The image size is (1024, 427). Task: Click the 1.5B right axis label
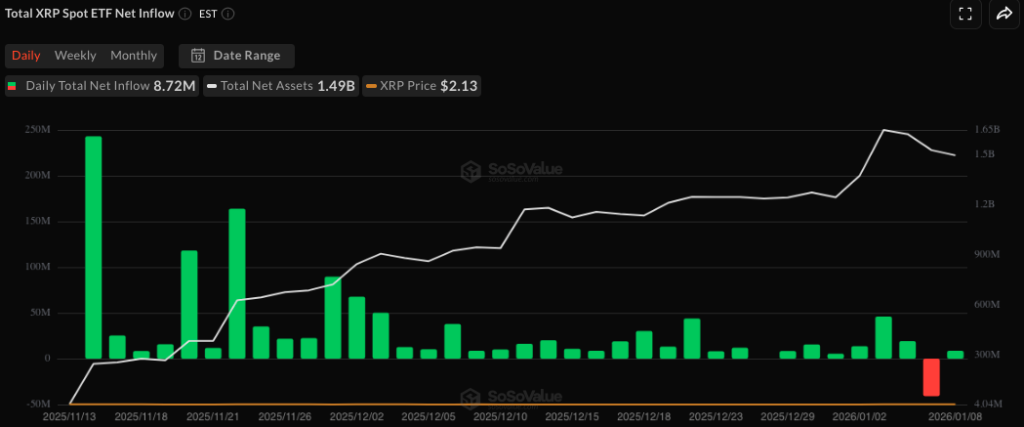[985, 154]
